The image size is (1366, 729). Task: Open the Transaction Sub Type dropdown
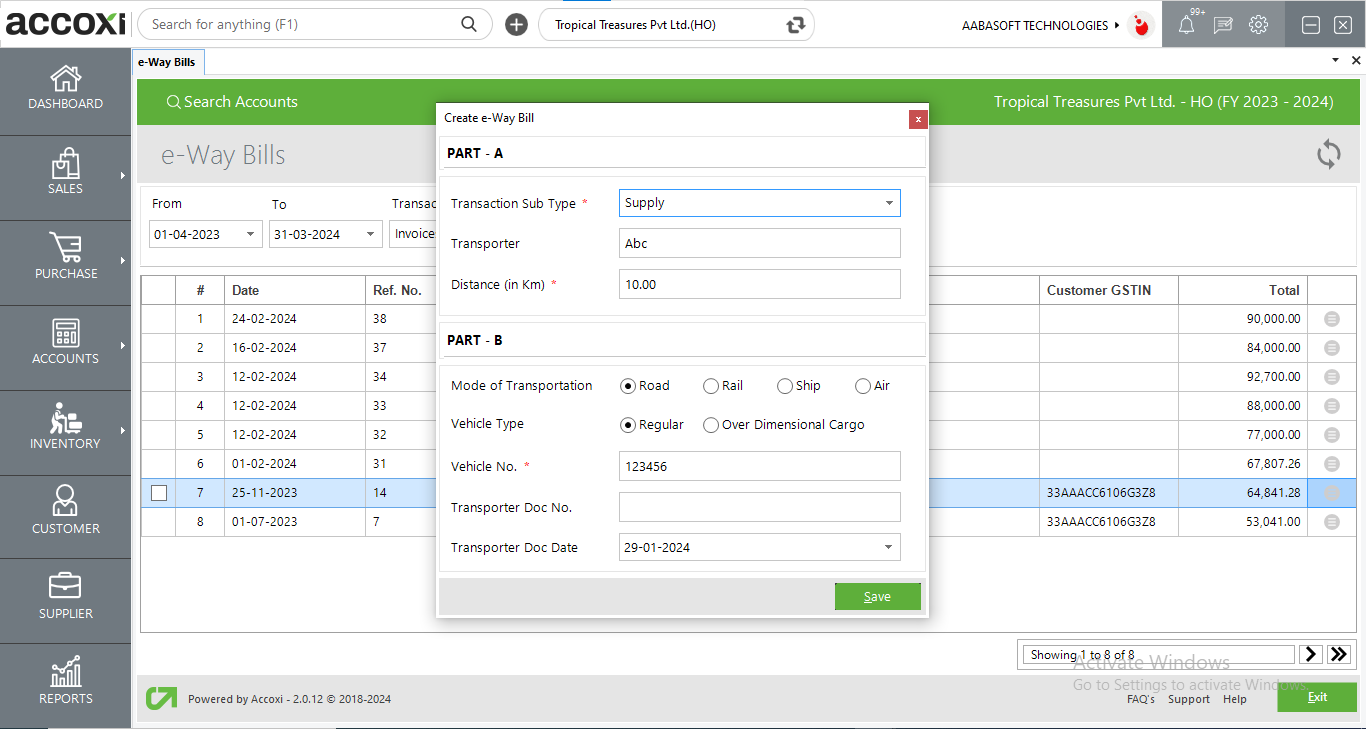click(x=887, y=203)
